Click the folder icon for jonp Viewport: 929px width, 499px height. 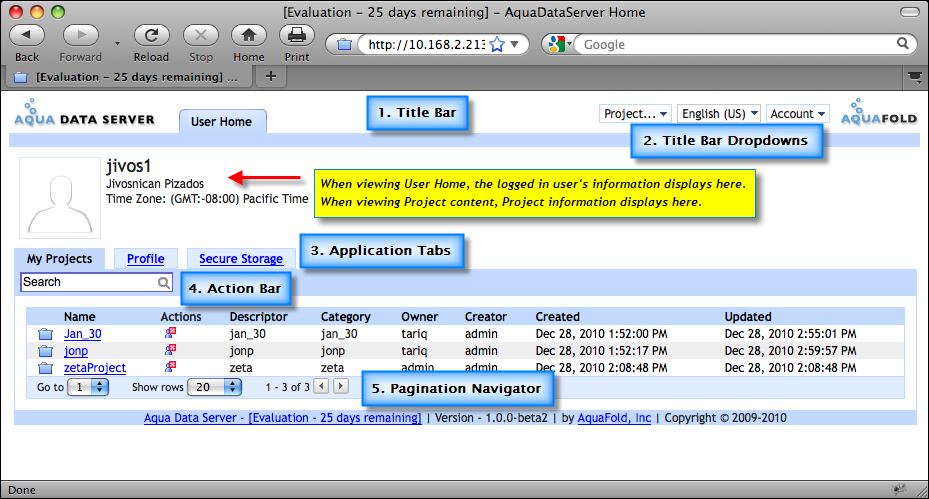(x=46, y=351)
